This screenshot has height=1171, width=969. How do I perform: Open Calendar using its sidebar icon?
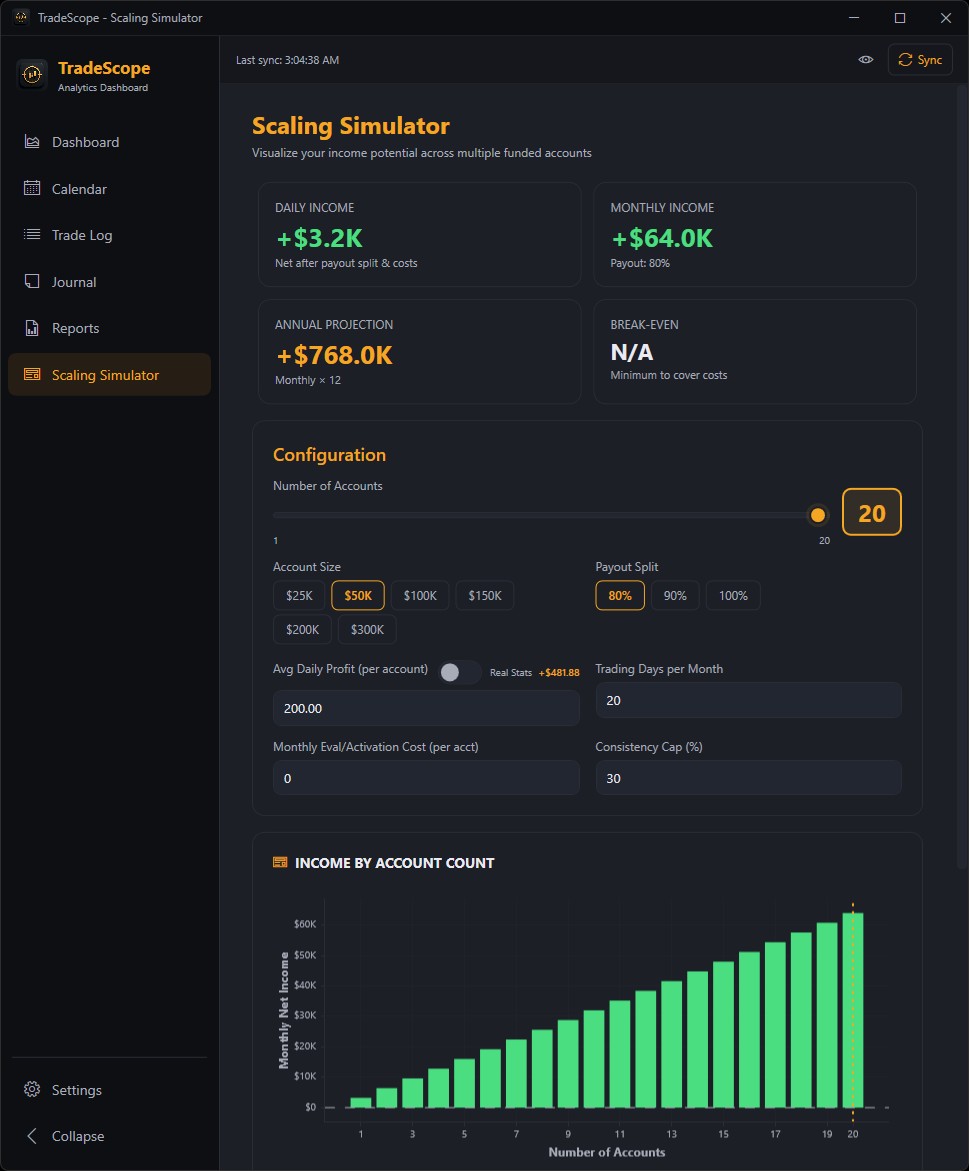click(x=32, y=188)
